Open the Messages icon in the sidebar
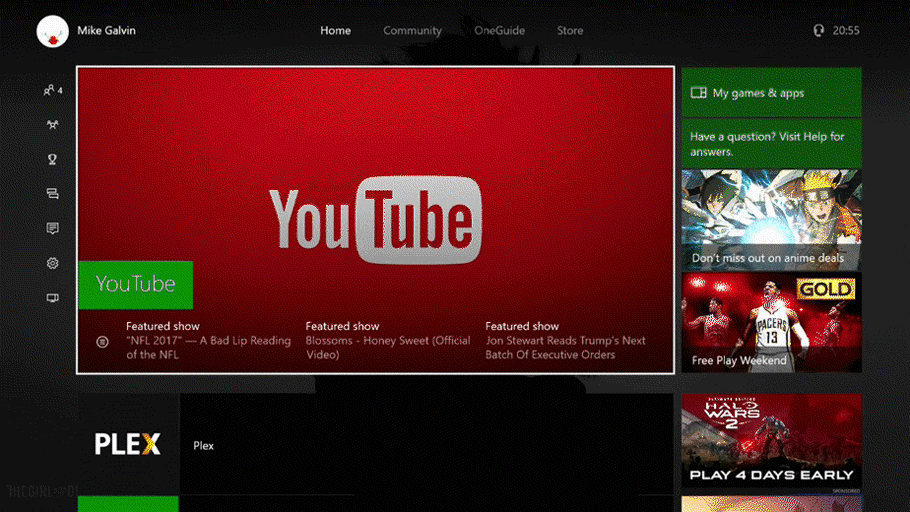Image resolution: width=910 pixels, height=512 pixels. pos(52,194)
